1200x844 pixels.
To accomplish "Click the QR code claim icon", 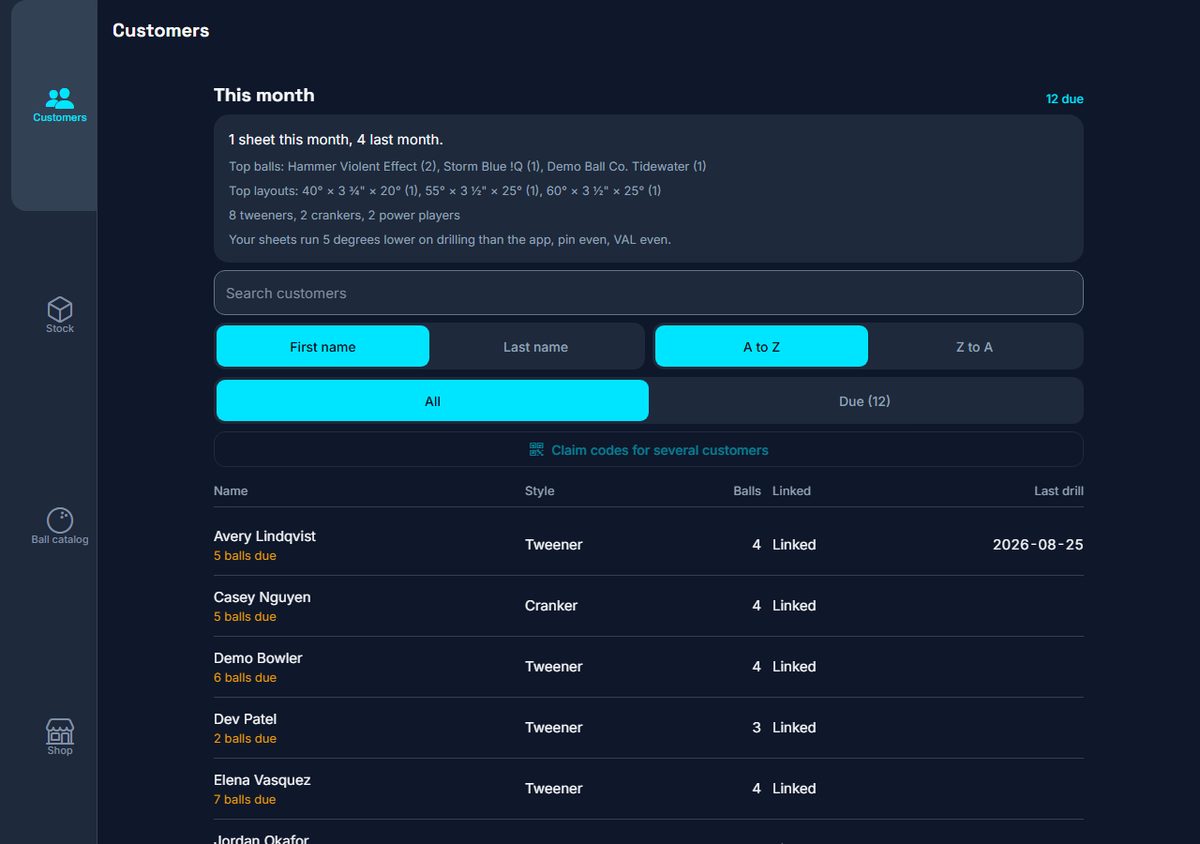I will pos(537,450).
